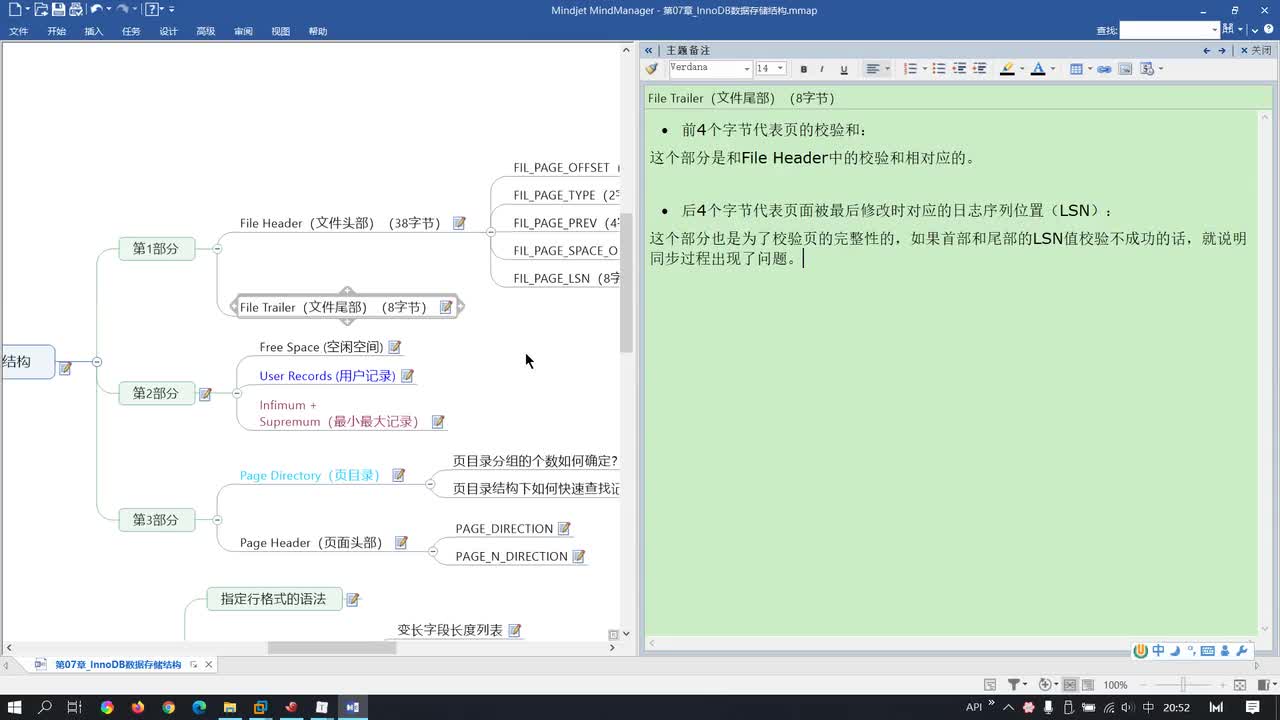
Task: Click the Print icon in quick access toolbar
Action: pos(75,10)
